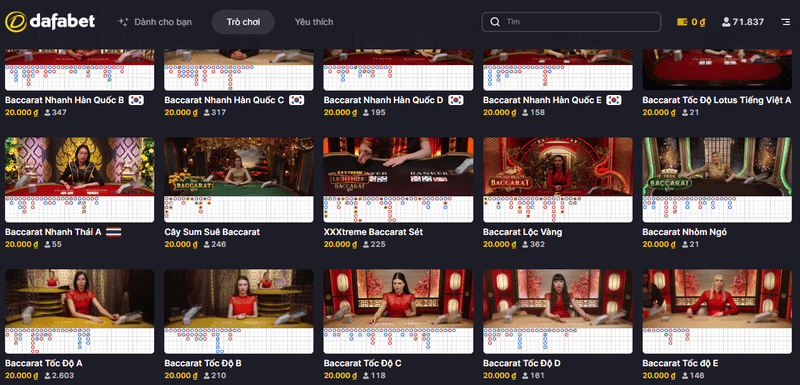This screenshot has height=385, width=800.
Task: Select the Trò chơi tab
Action: (243, 22)
